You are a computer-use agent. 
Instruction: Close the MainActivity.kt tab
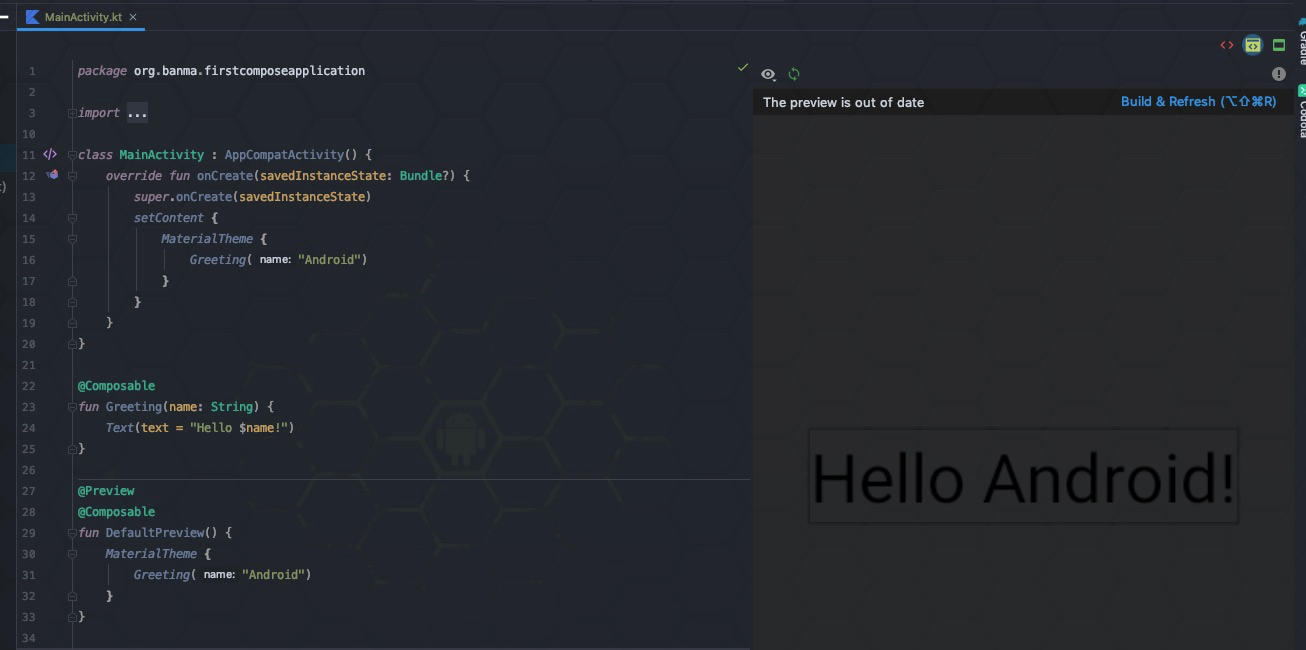[133, 17]
